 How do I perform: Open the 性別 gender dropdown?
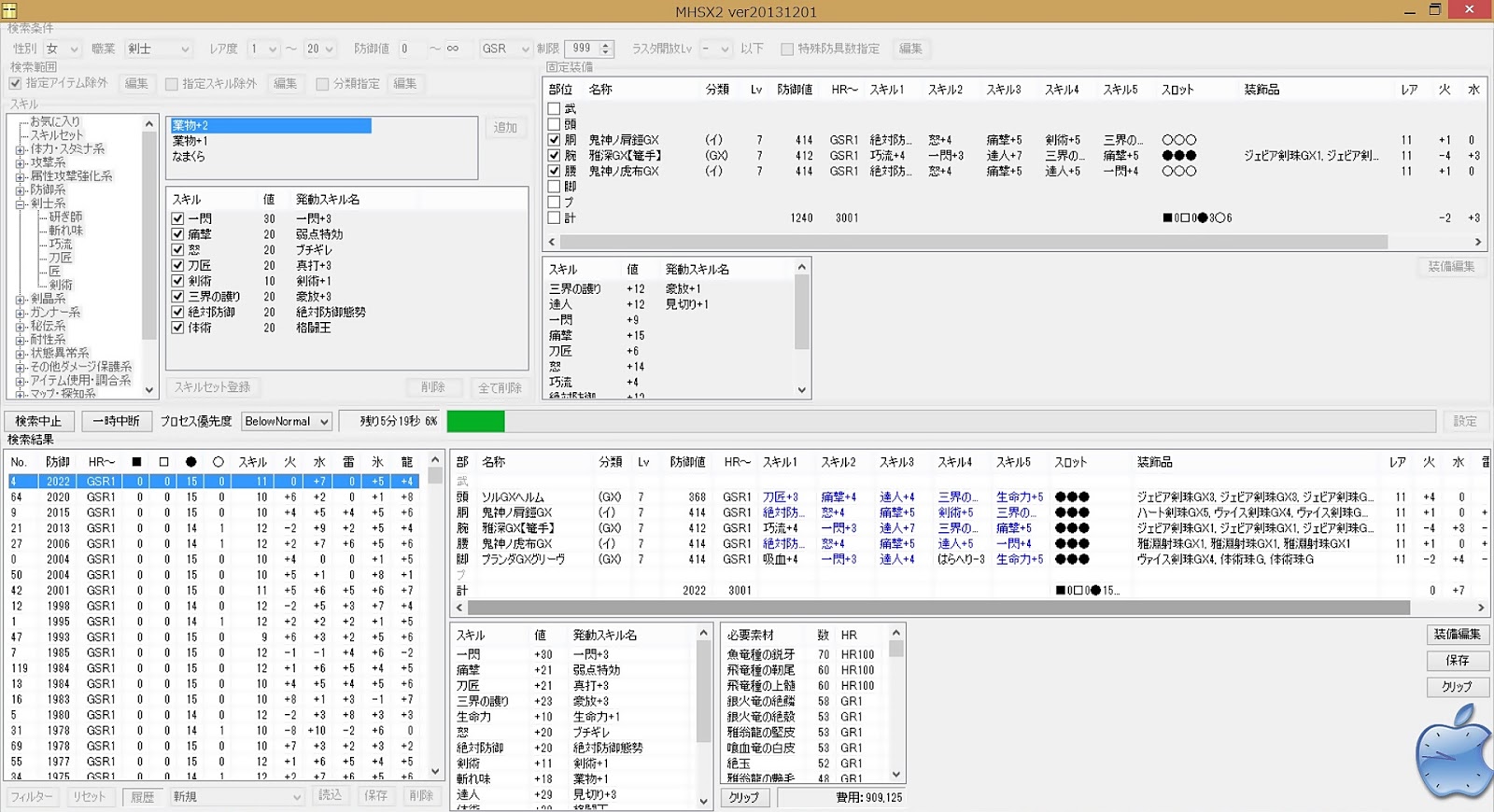pyautogui.click(x=63, y=49)
